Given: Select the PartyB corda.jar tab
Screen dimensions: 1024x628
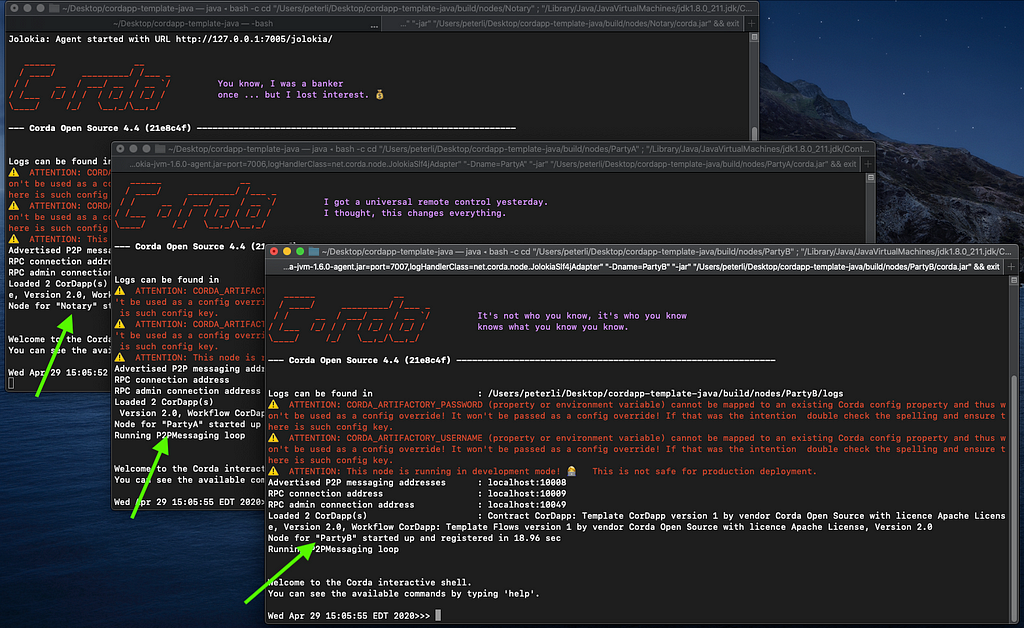Looking at the screenshot, I should [635, 266].
